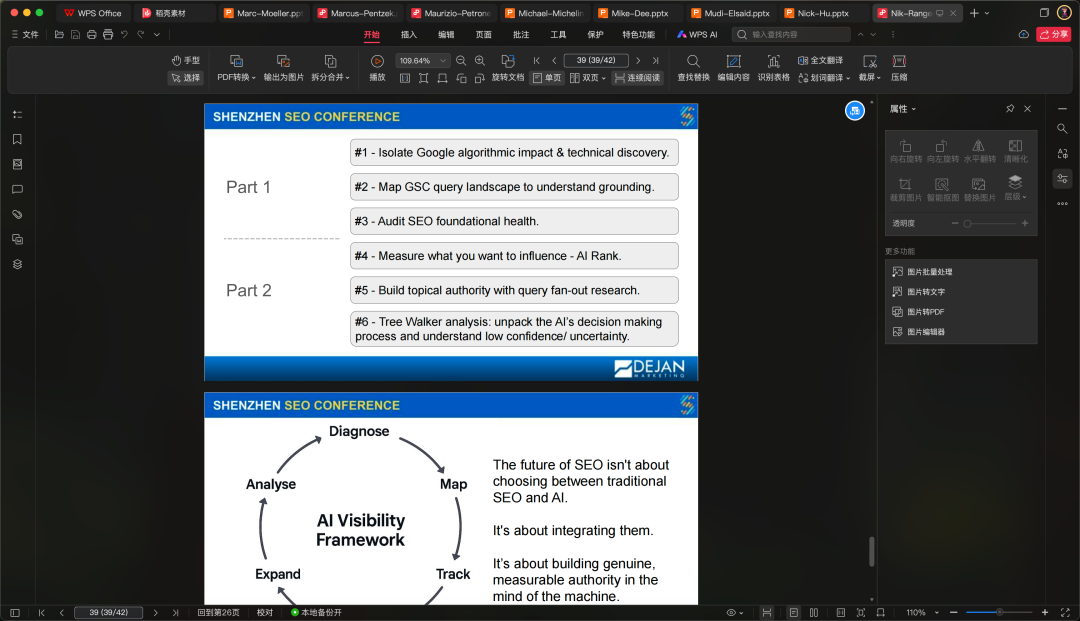Image resolution: width=1080 pixels, height=621 pixels.
Task: Pin the Properties (属性) panel
Action: [x=1010, y=109]
